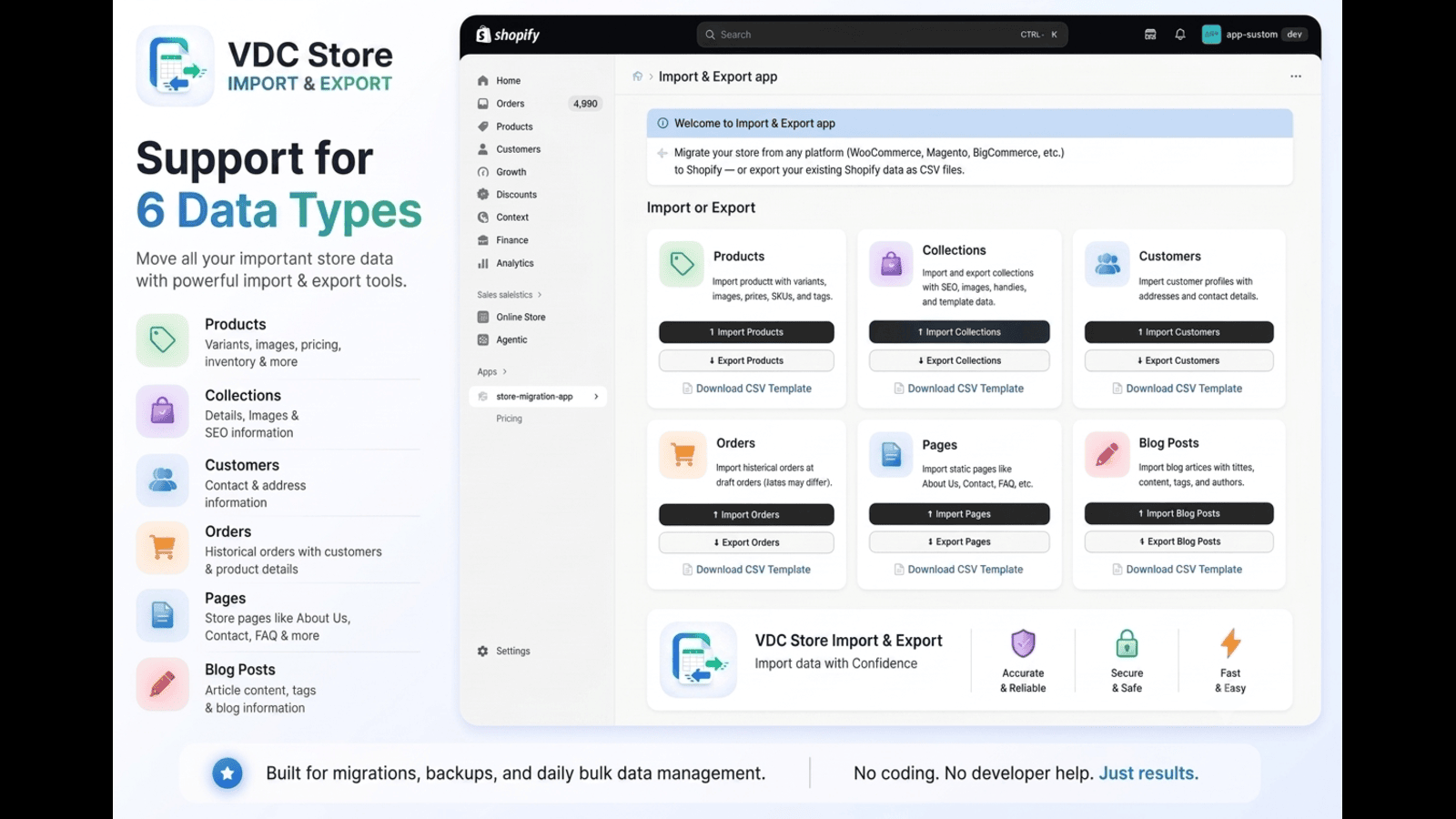
Task: Select Pricing under store-migration-app
Action: [x=510, y=419]
